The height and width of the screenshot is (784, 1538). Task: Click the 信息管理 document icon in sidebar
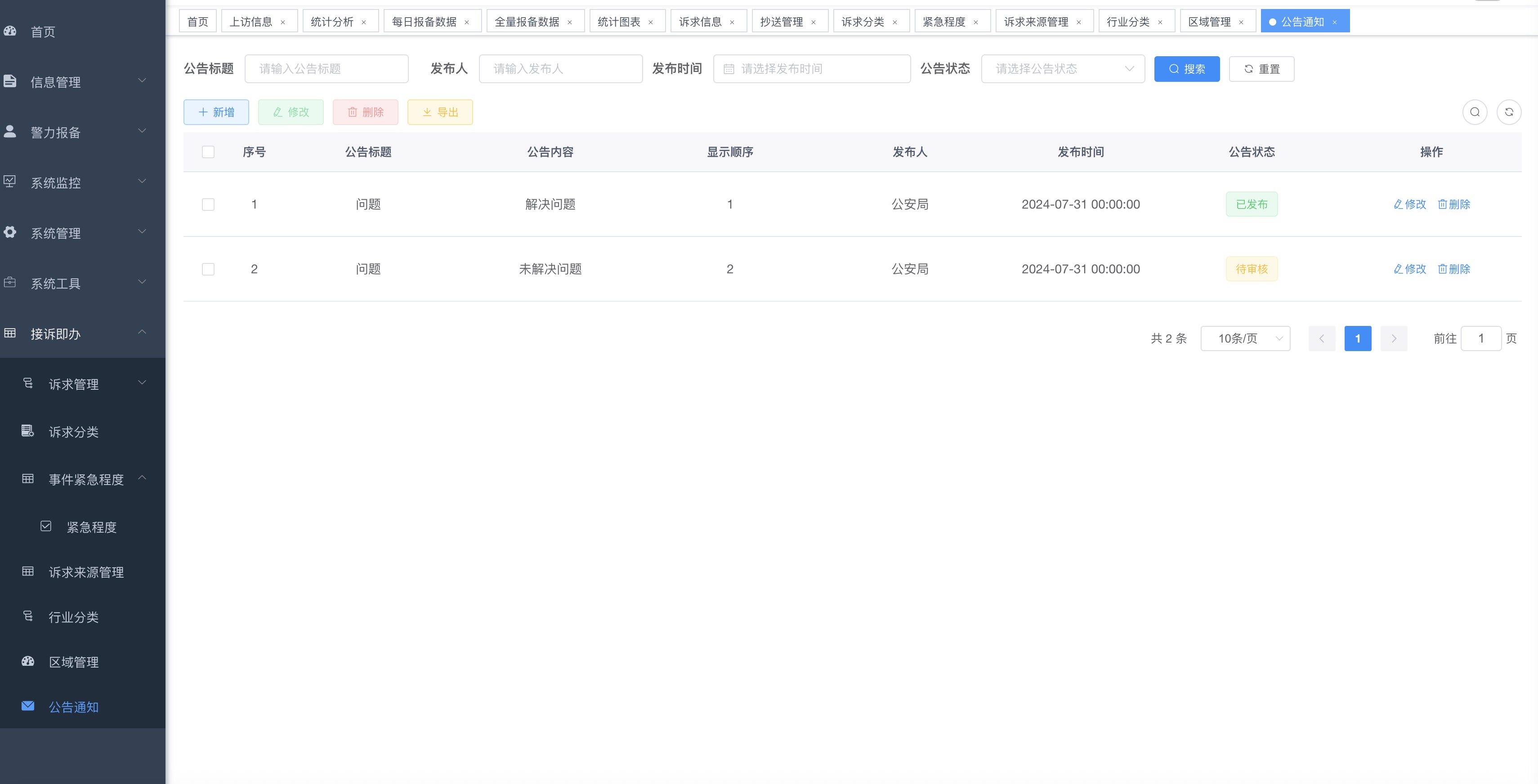pyautogui.click(x=10, y=81)
